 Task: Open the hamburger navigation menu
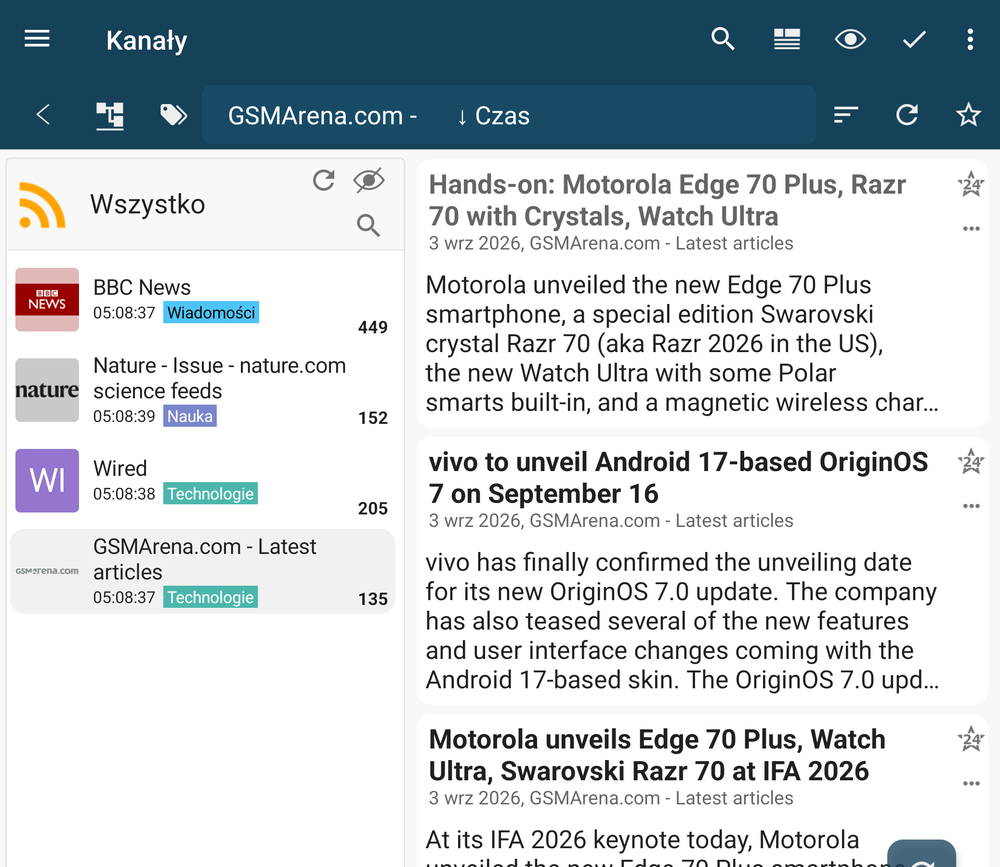[x=37, y=40]
